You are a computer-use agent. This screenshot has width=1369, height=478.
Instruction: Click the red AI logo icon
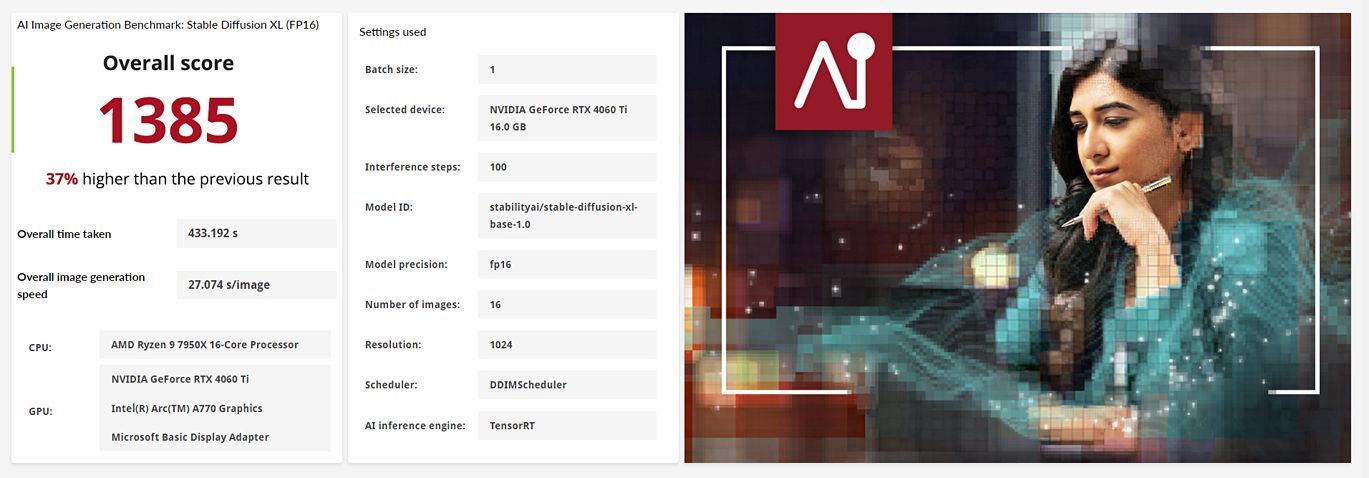833,72
